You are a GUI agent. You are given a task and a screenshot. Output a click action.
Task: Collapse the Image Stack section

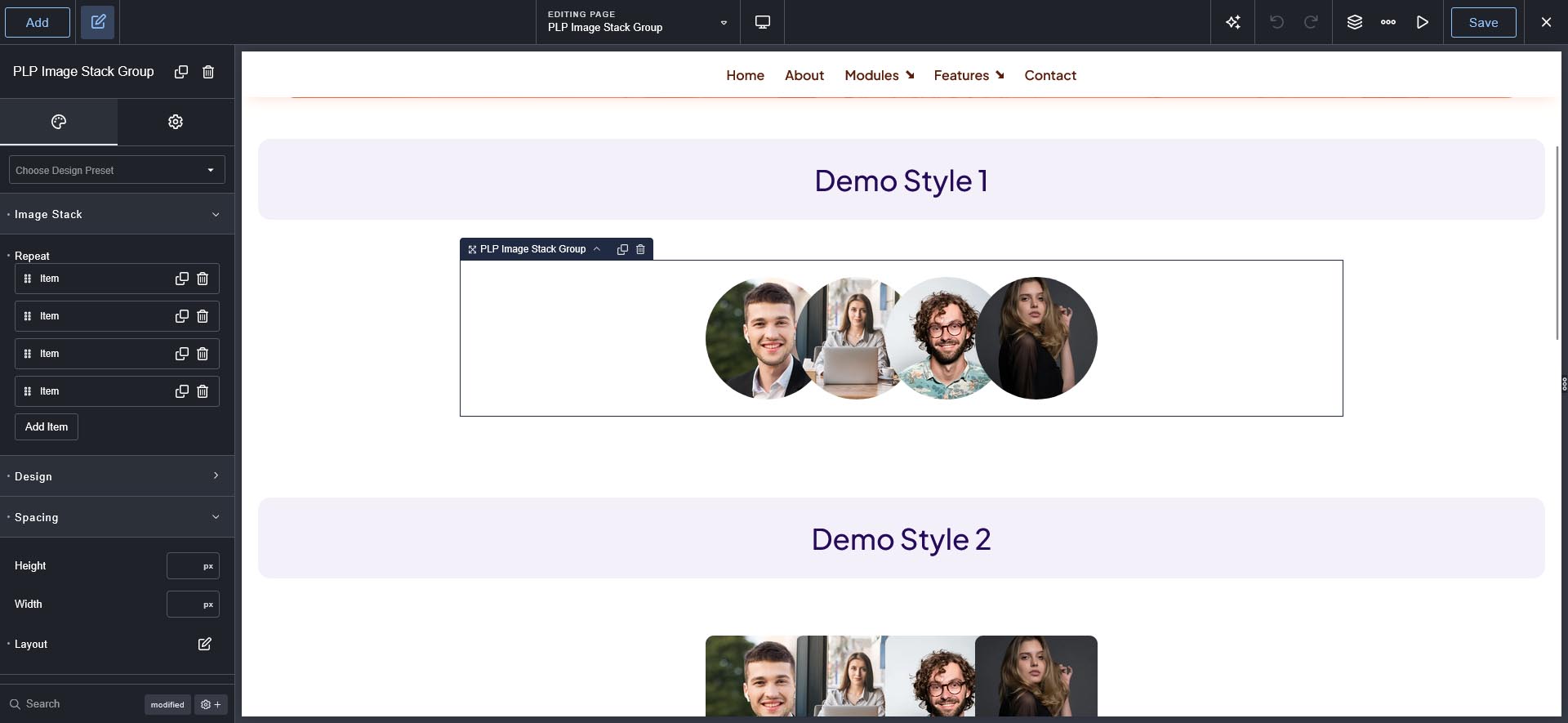[x=117, y=214]
